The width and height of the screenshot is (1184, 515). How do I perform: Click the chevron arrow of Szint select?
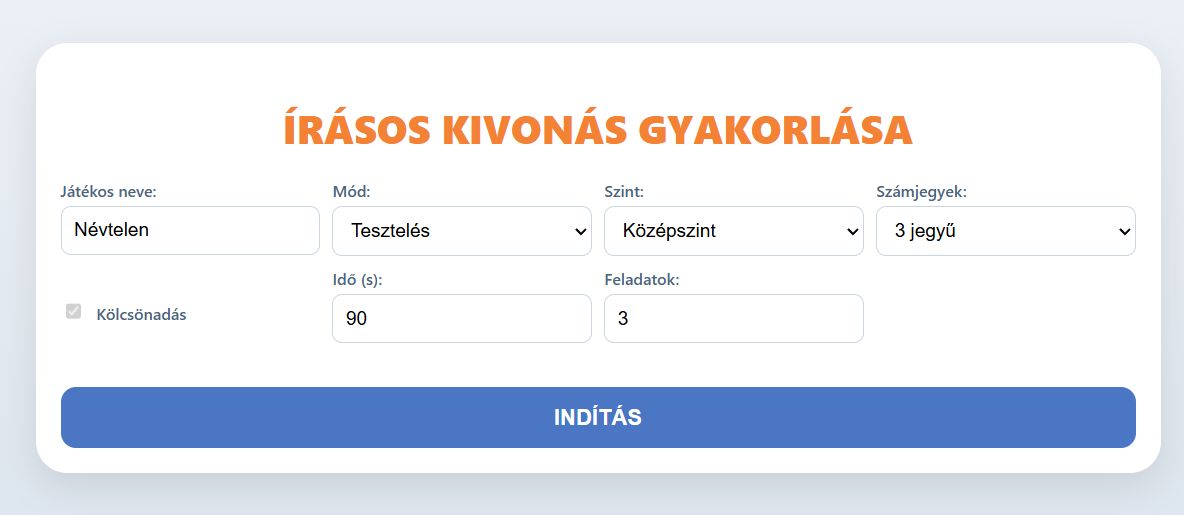(852, 232)
